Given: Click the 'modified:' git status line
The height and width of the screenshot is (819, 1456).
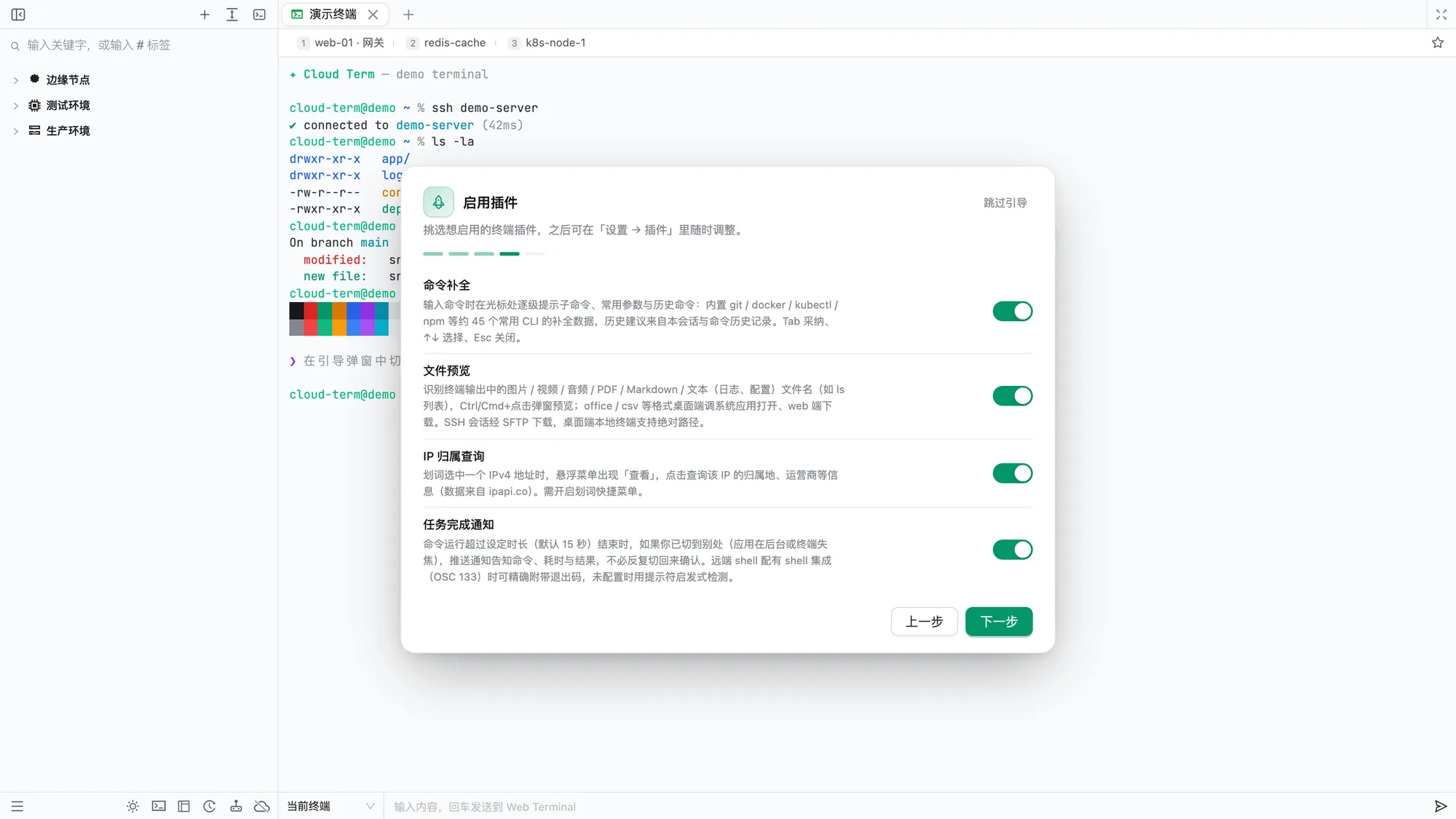Looking at the screenshot, I should pyautogui.click(x=335, y=260).
